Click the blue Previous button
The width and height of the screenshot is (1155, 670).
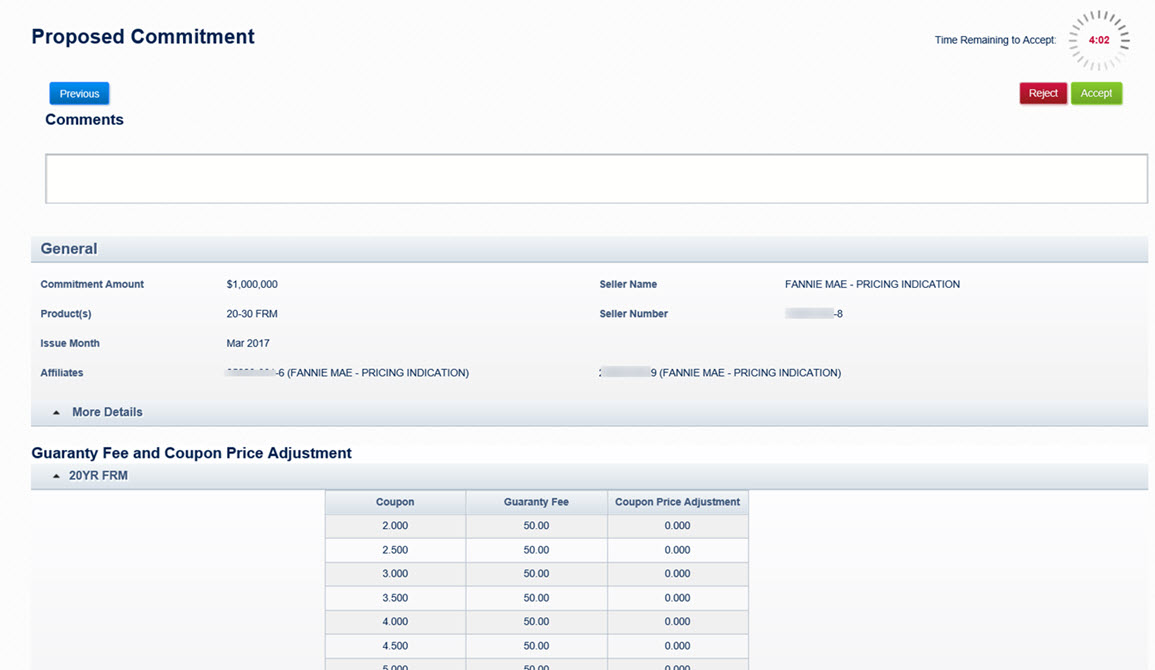[x=79, y=94]
